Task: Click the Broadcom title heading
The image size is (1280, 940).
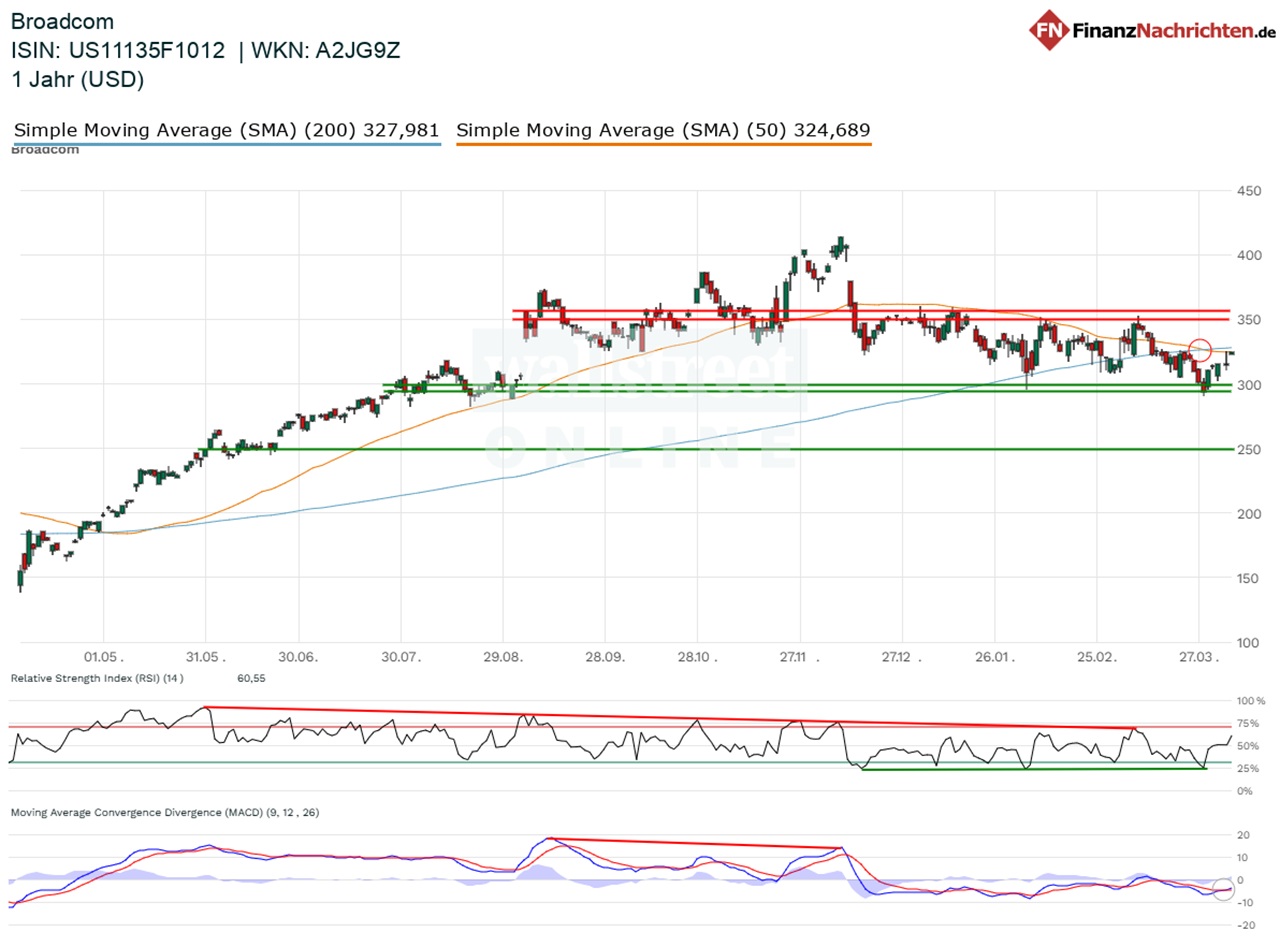Action: click(62, 22)
